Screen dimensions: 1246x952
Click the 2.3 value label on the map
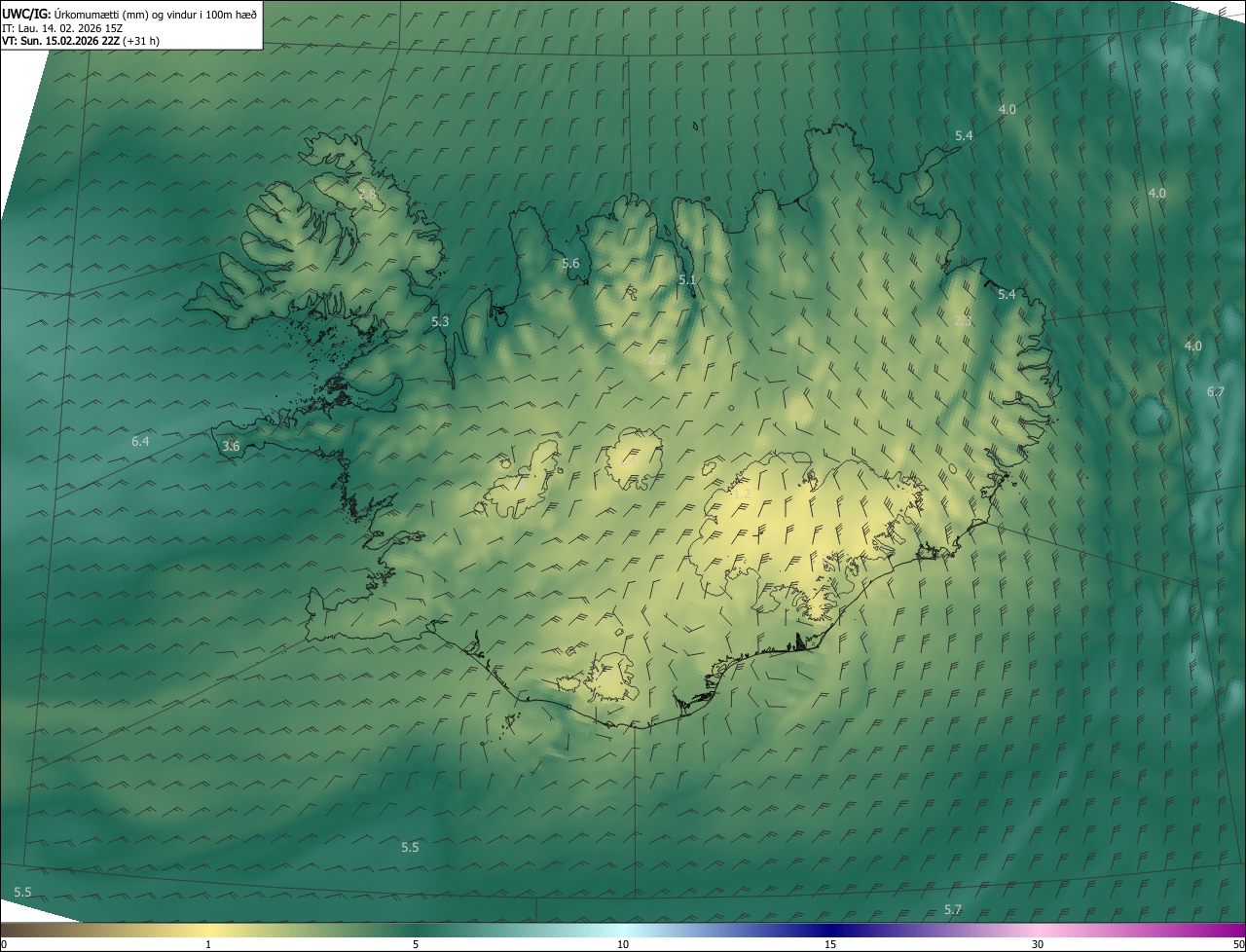963,320
